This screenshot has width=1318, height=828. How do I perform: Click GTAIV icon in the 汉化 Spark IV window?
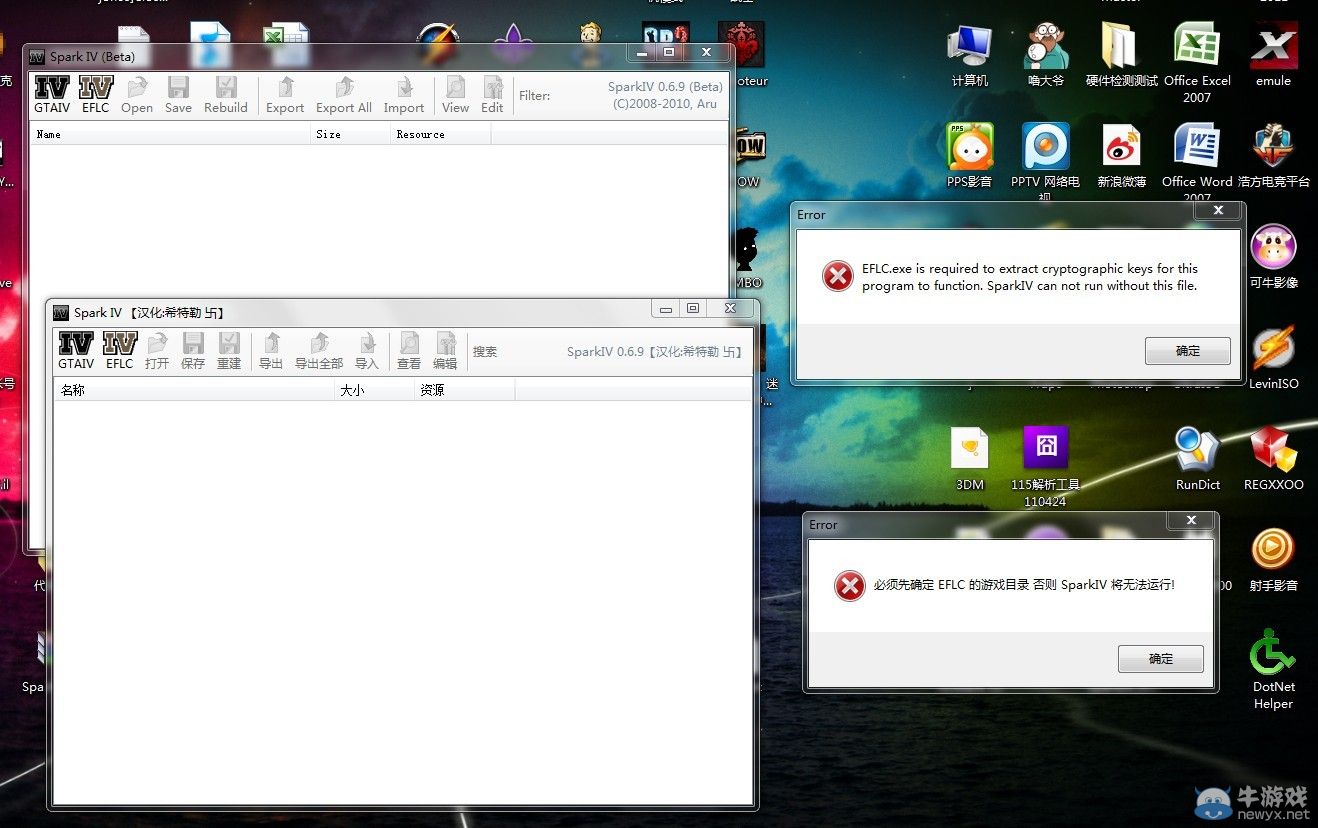pos(76,351)
